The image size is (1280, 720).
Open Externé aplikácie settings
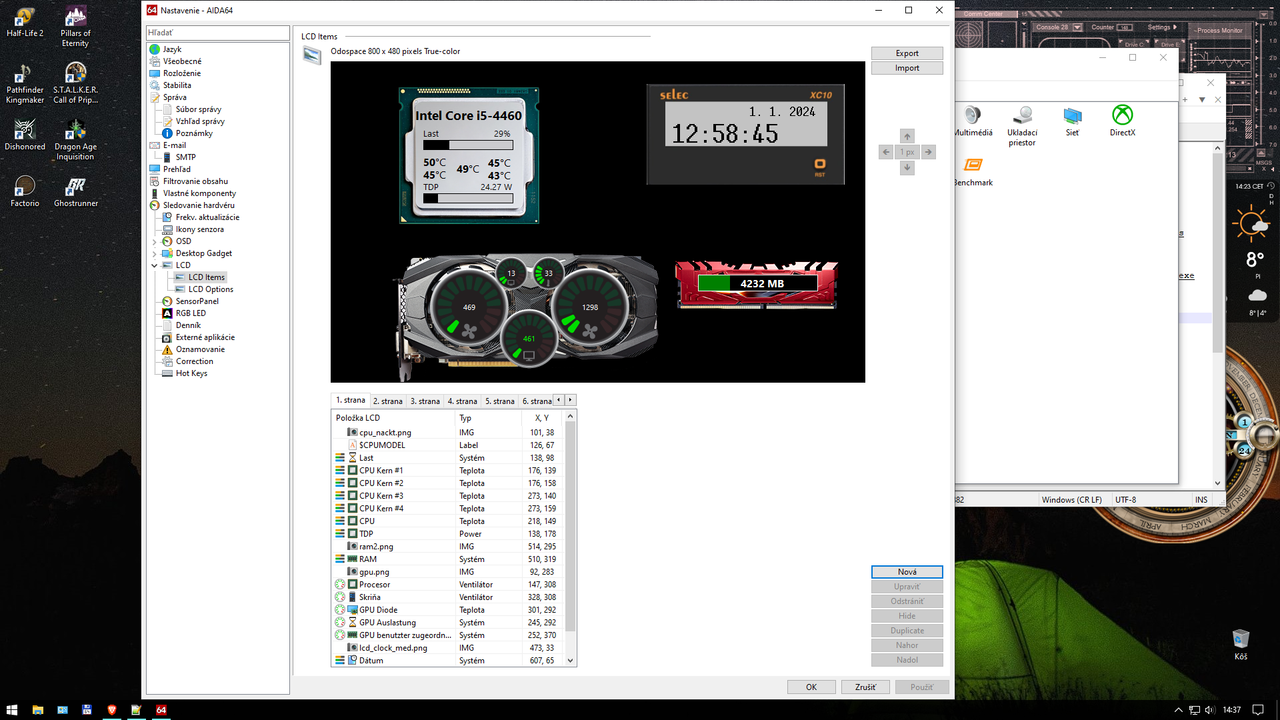point(205,337)
